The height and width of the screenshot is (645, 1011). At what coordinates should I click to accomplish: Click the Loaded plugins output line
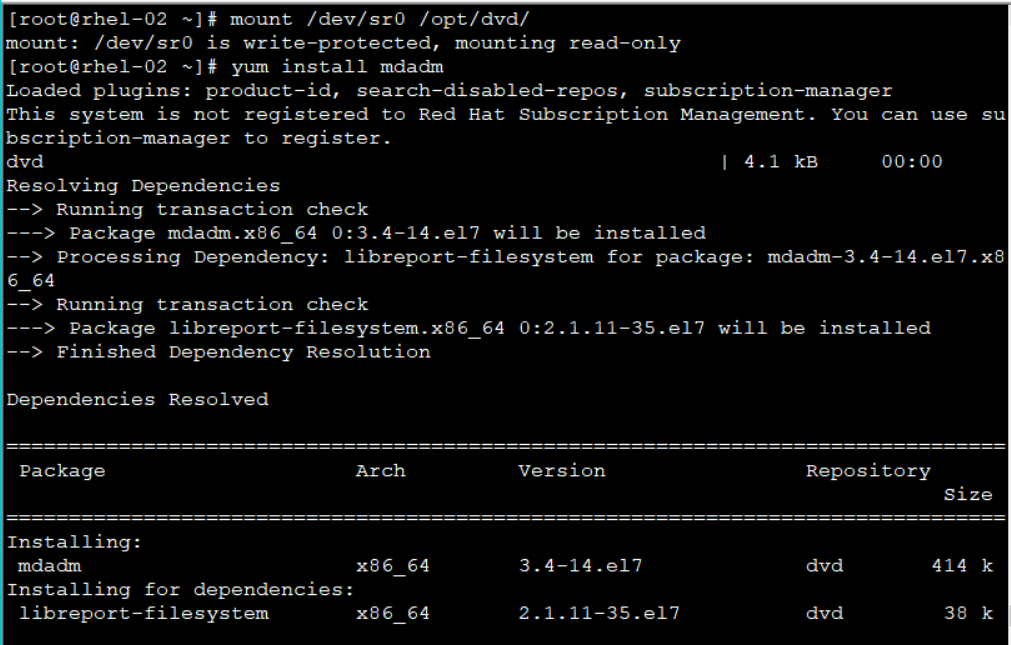pos(449,91)
